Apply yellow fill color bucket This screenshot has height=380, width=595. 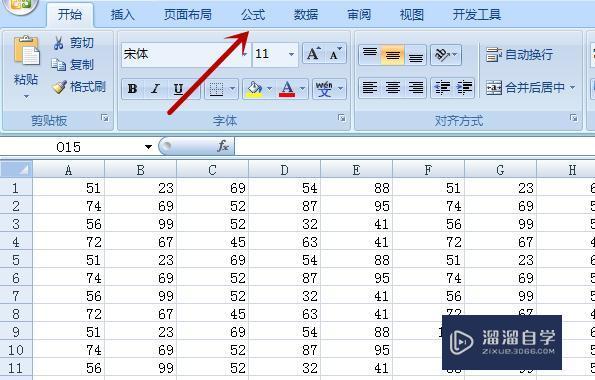click(254, 89)
